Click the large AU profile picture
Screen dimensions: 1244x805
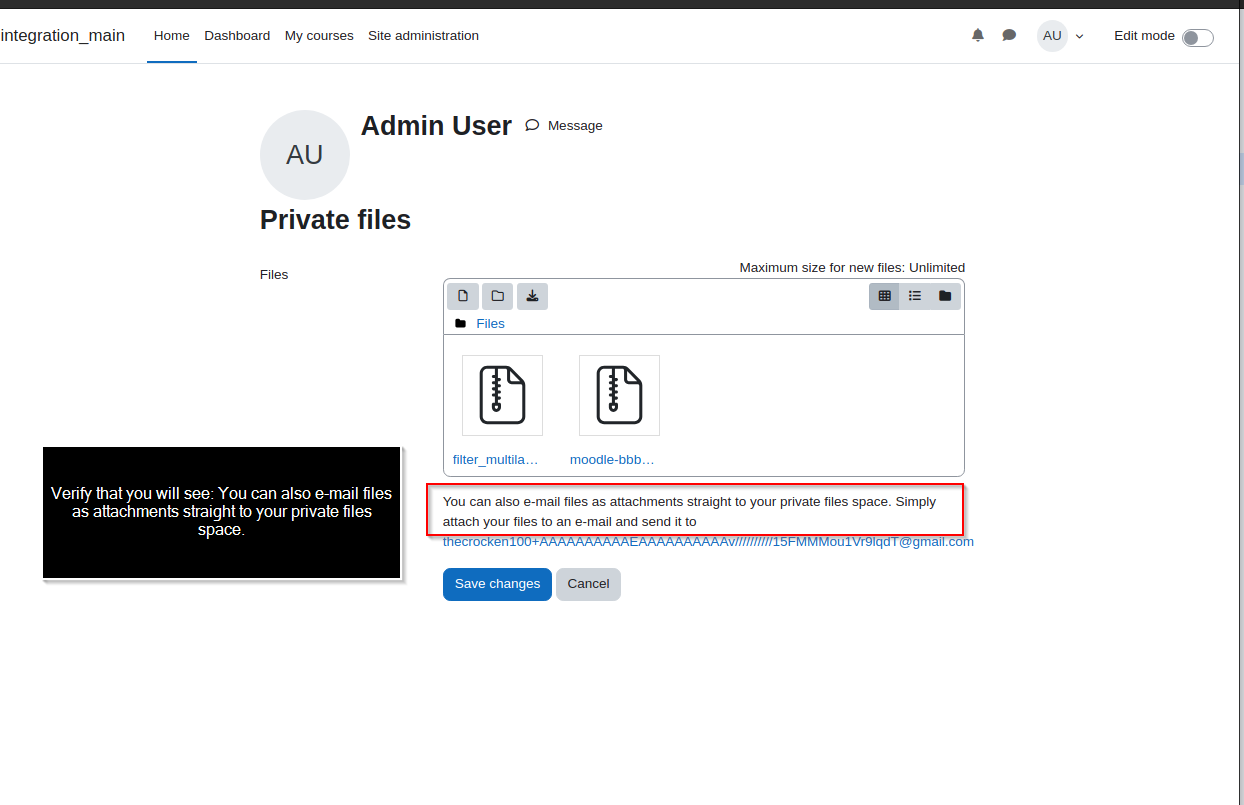(305, 155)
